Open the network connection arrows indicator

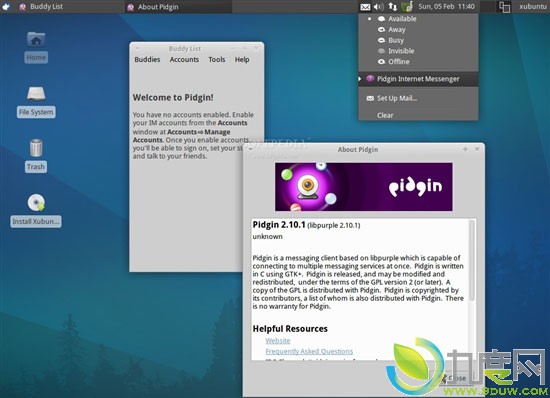393,7
